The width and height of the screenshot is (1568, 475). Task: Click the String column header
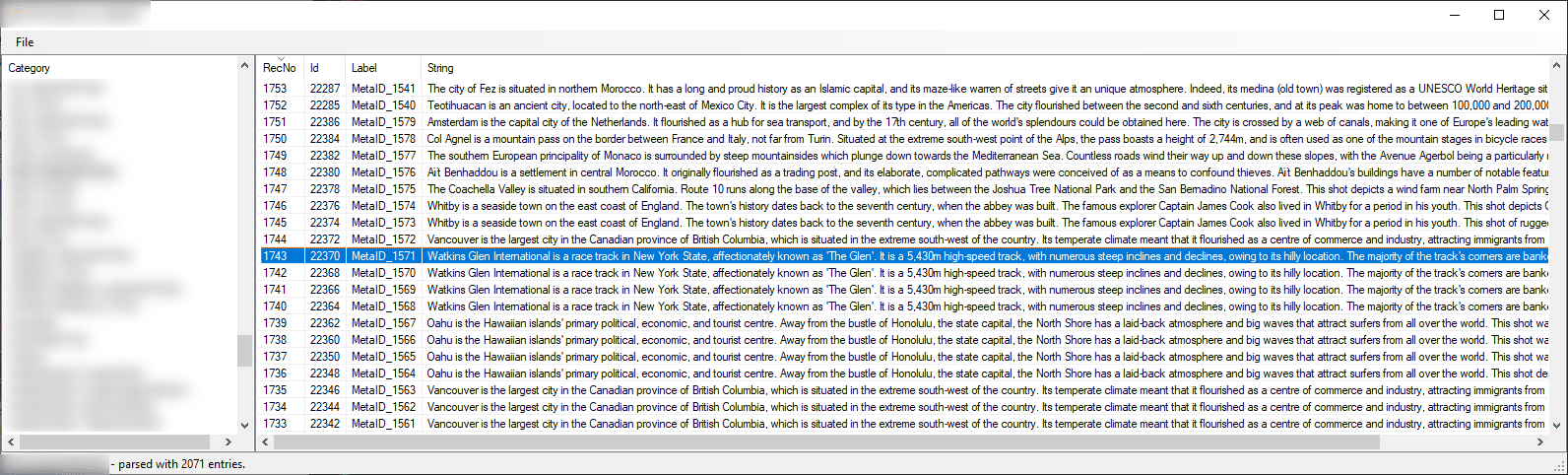pos(440,68)
